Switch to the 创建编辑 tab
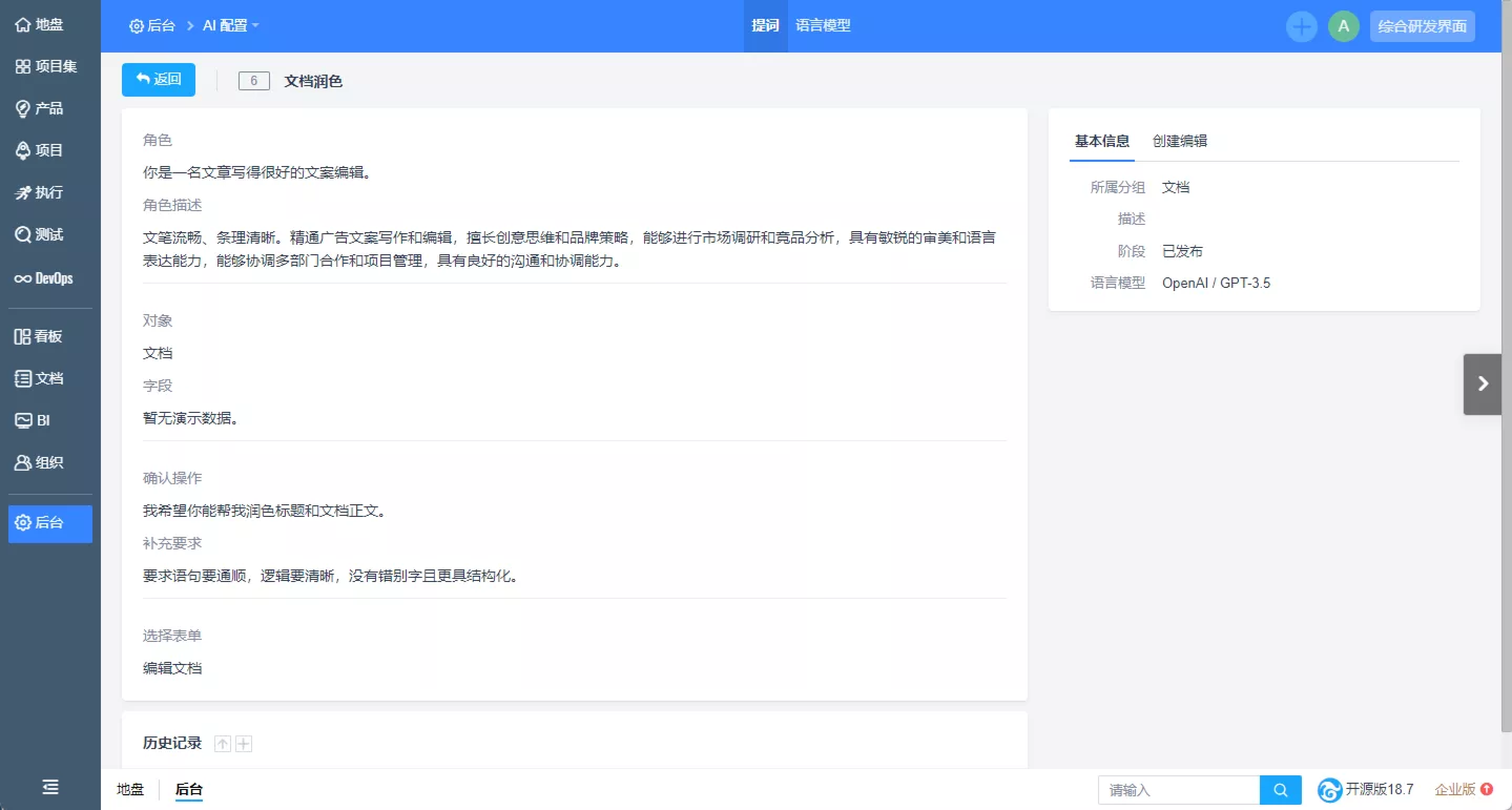The width and height of the screenshot is (1512, 810). 1179,141
